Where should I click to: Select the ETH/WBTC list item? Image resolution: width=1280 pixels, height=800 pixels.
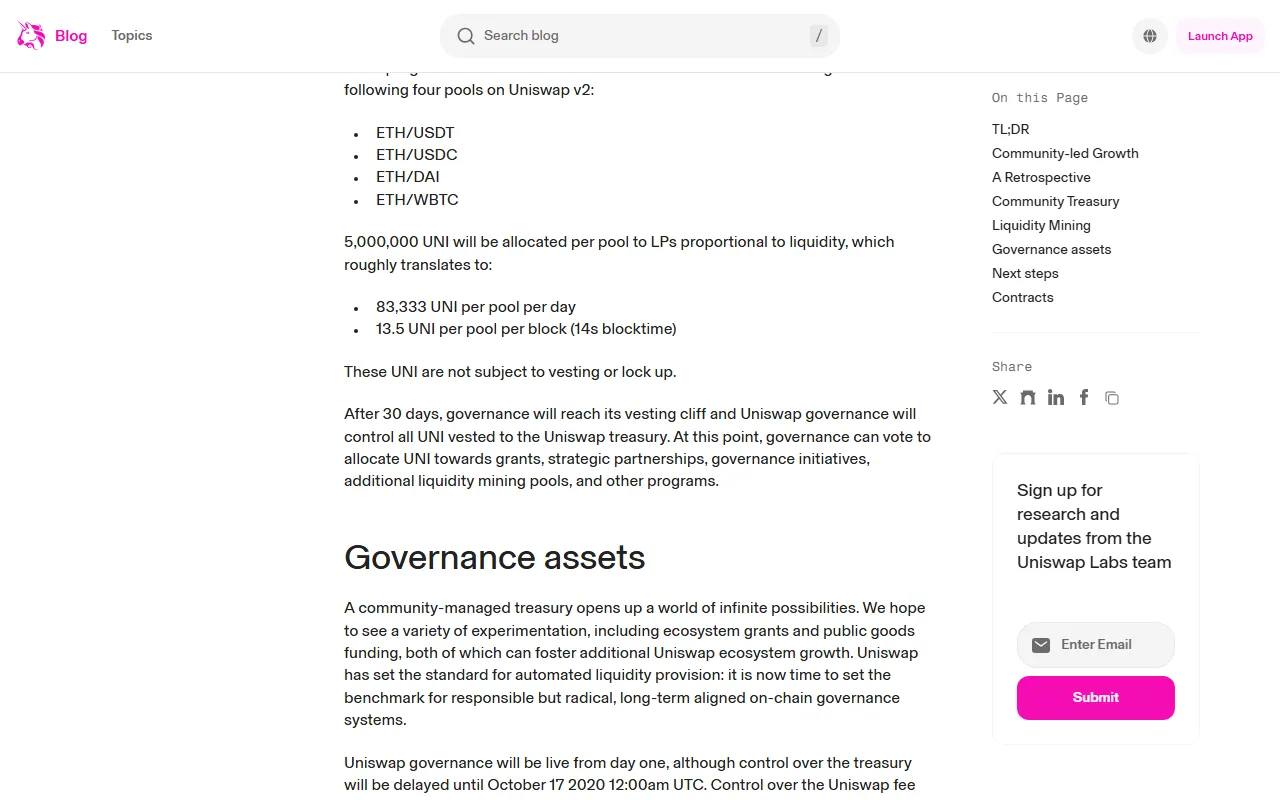point(417,200)
